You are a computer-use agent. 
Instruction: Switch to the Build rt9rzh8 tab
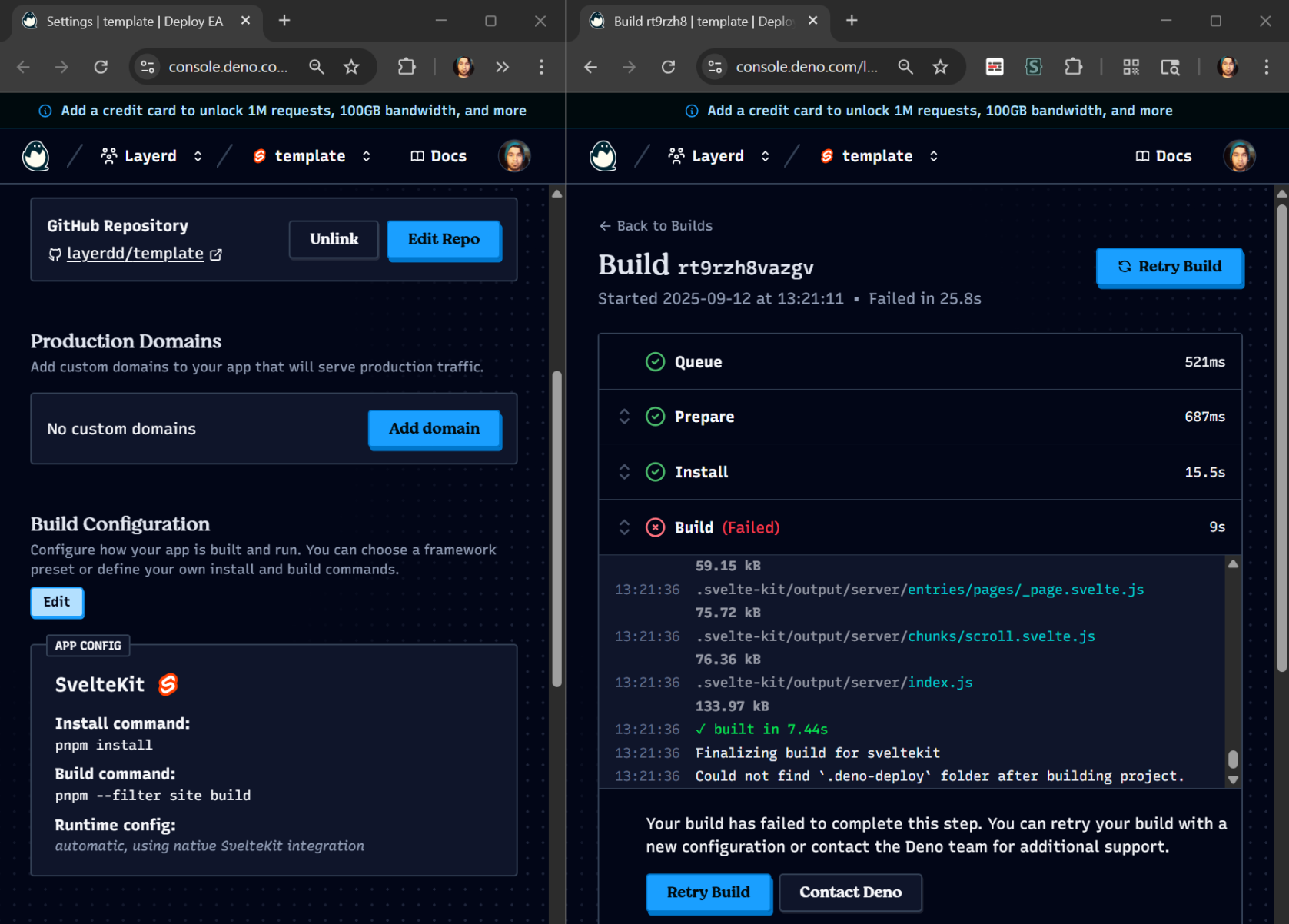point(703,22)
